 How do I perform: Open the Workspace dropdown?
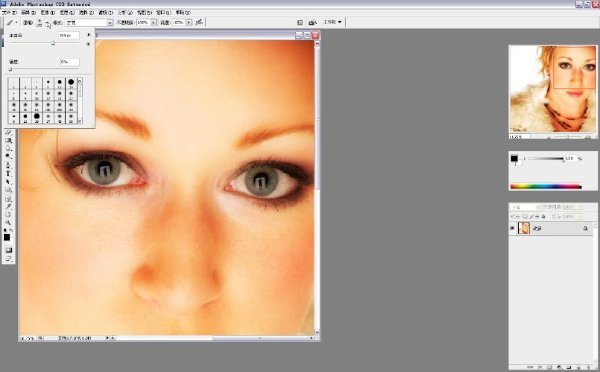pyautogui.click(x=332, y=22)
